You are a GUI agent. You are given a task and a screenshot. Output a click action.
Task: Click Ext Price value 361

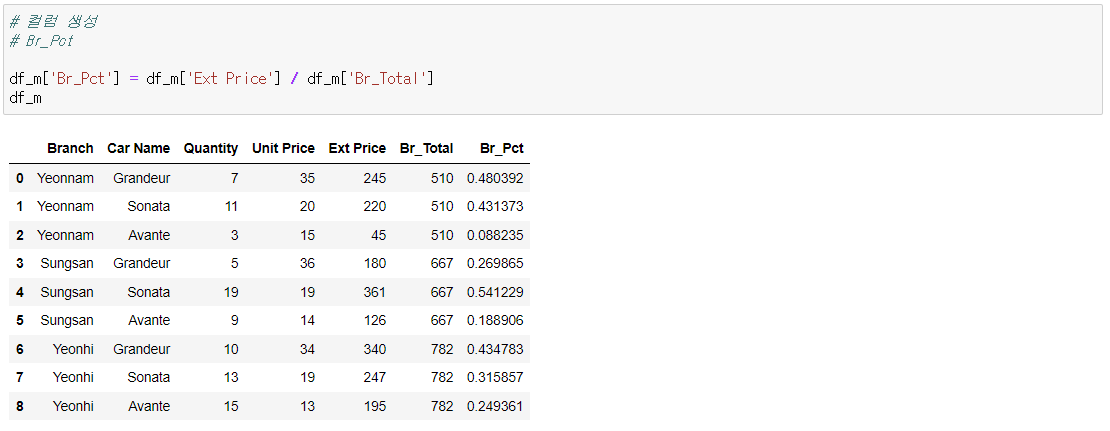click(375, 292)
